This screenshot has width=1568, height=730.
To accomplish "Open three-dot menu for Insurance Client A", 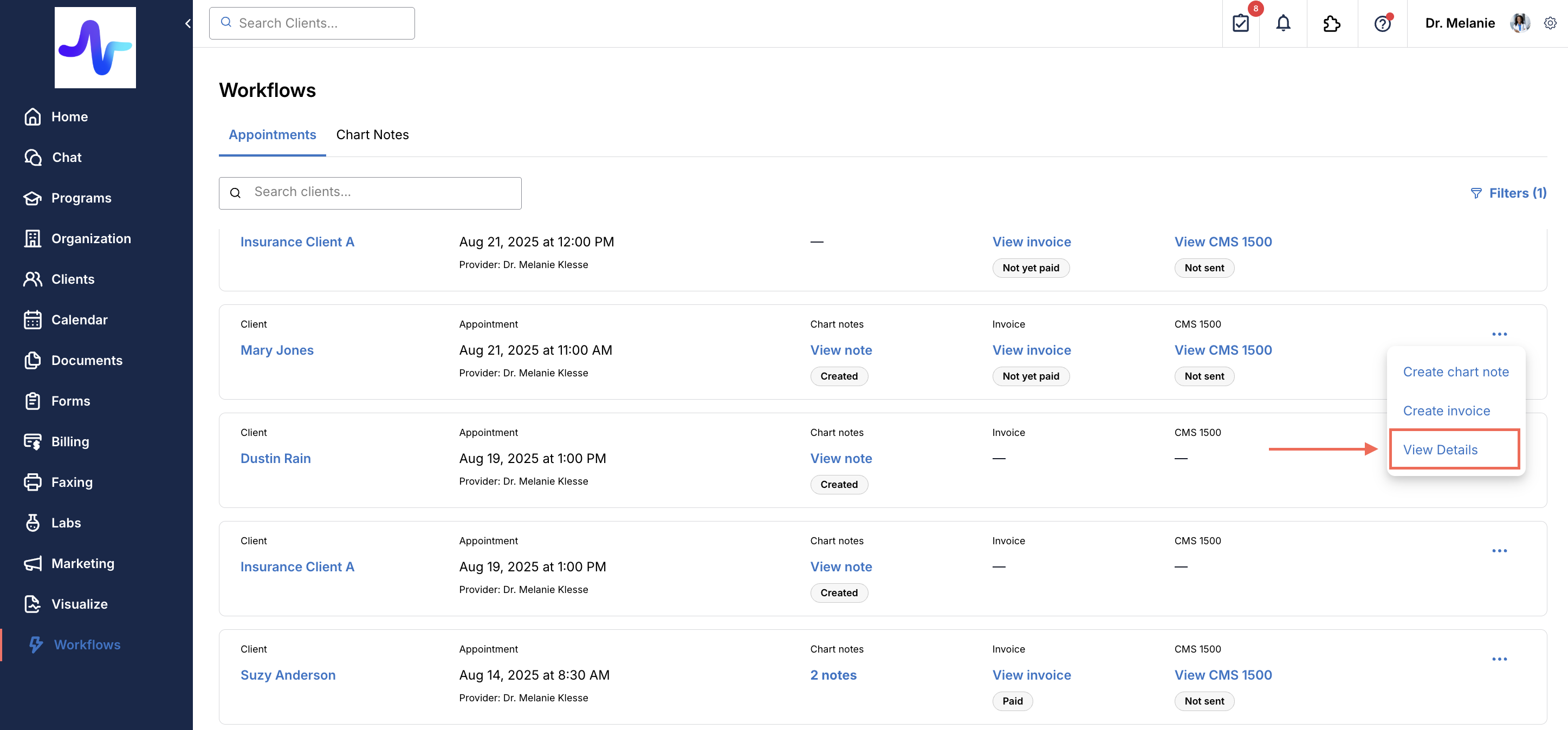I will 1499,551.
